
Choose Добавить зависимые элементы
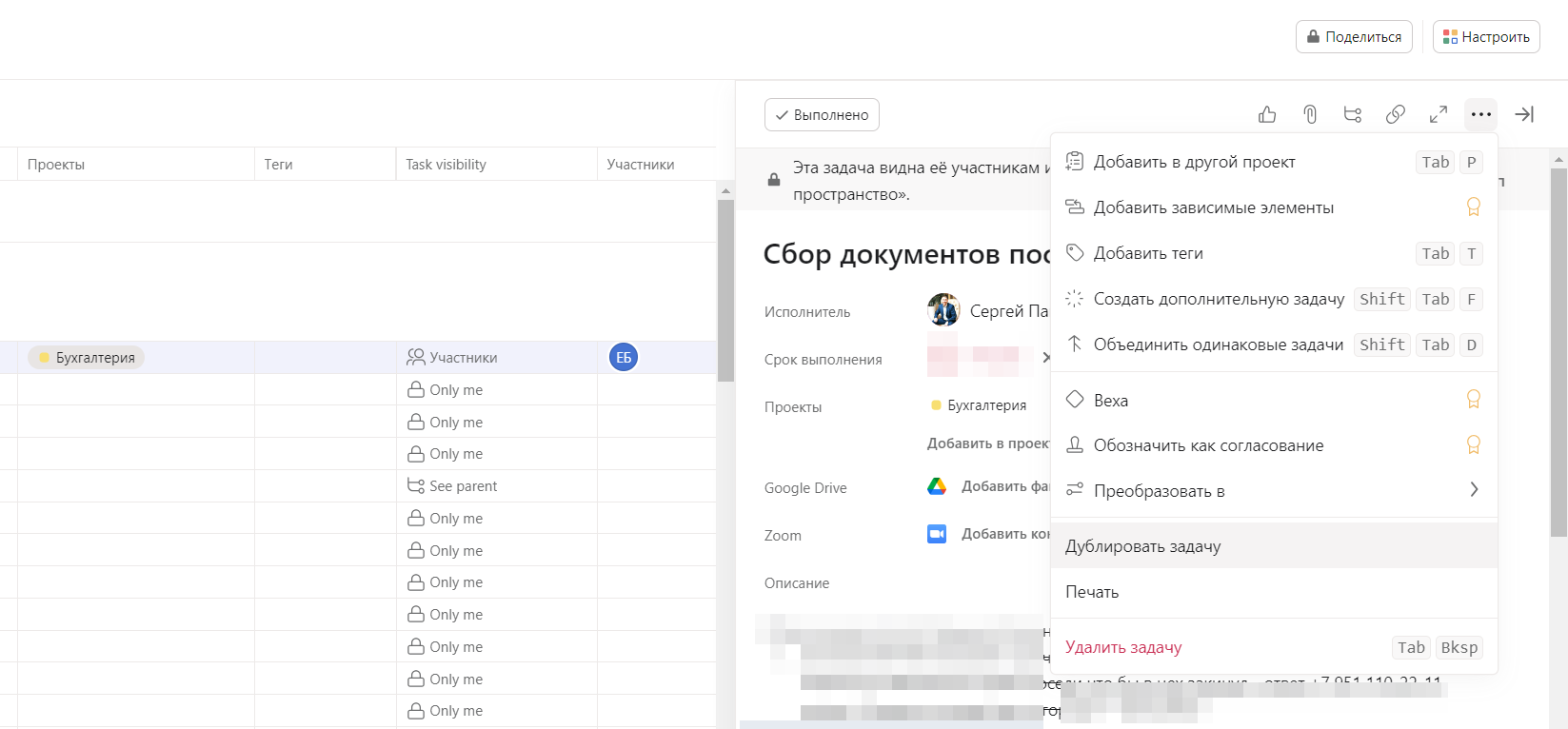point(1274,207)
